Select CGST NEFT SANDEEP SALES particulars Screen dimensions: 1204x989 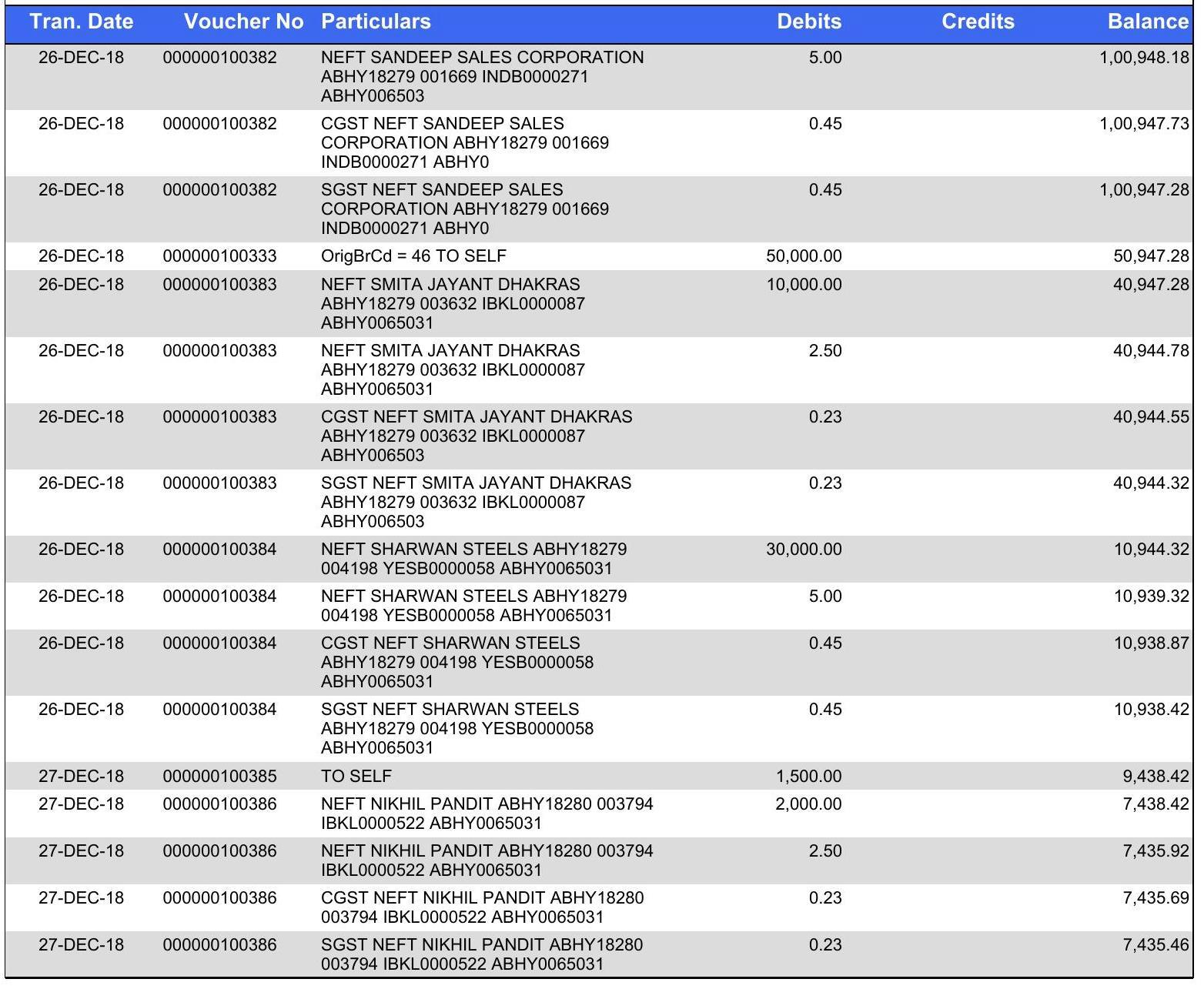[465, 143]
